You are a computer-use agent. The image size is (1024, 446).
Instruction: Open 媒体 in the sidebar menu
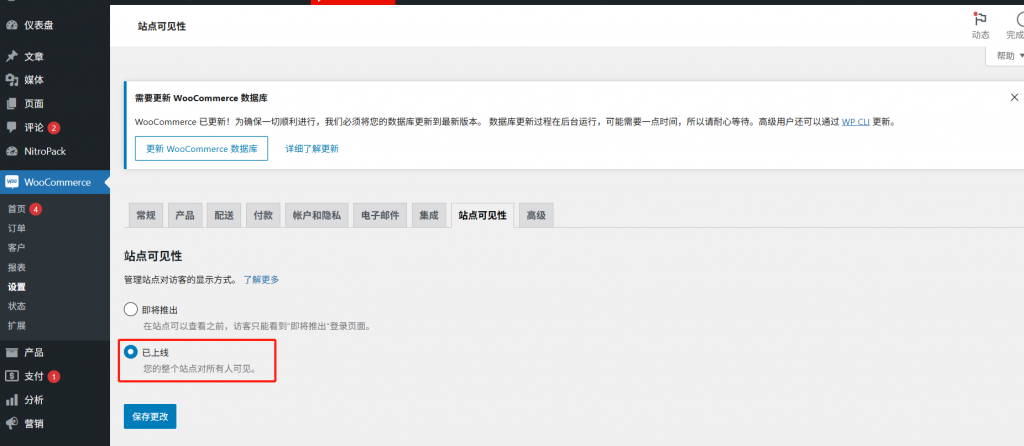click(55, 80)
